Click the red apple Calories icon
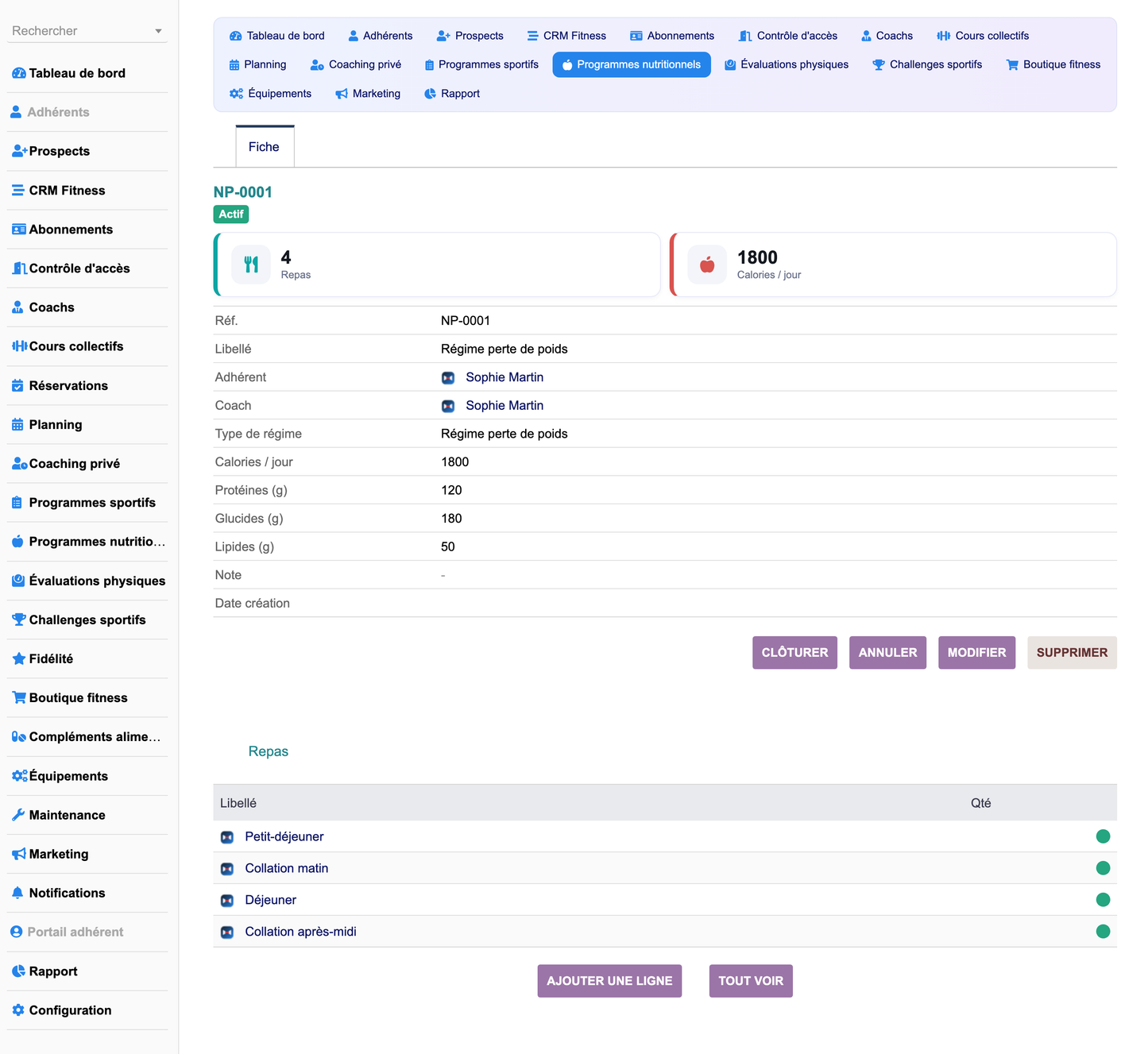Image resolution: width=1148 pixels, height=1054 pixels. coord(707,264)
